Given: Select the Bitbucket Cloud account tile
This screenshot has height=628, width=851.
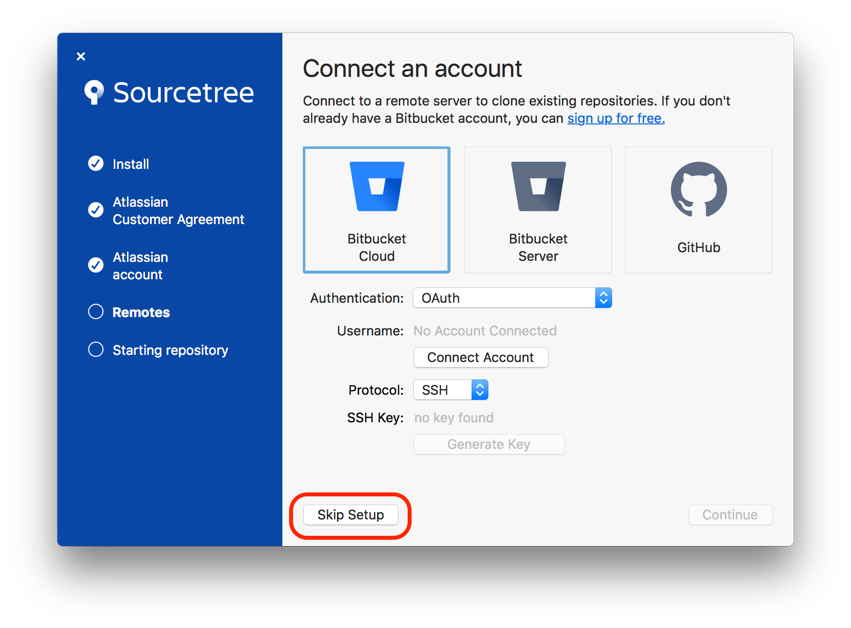Looking at the screenshot, I should point(376,210).
